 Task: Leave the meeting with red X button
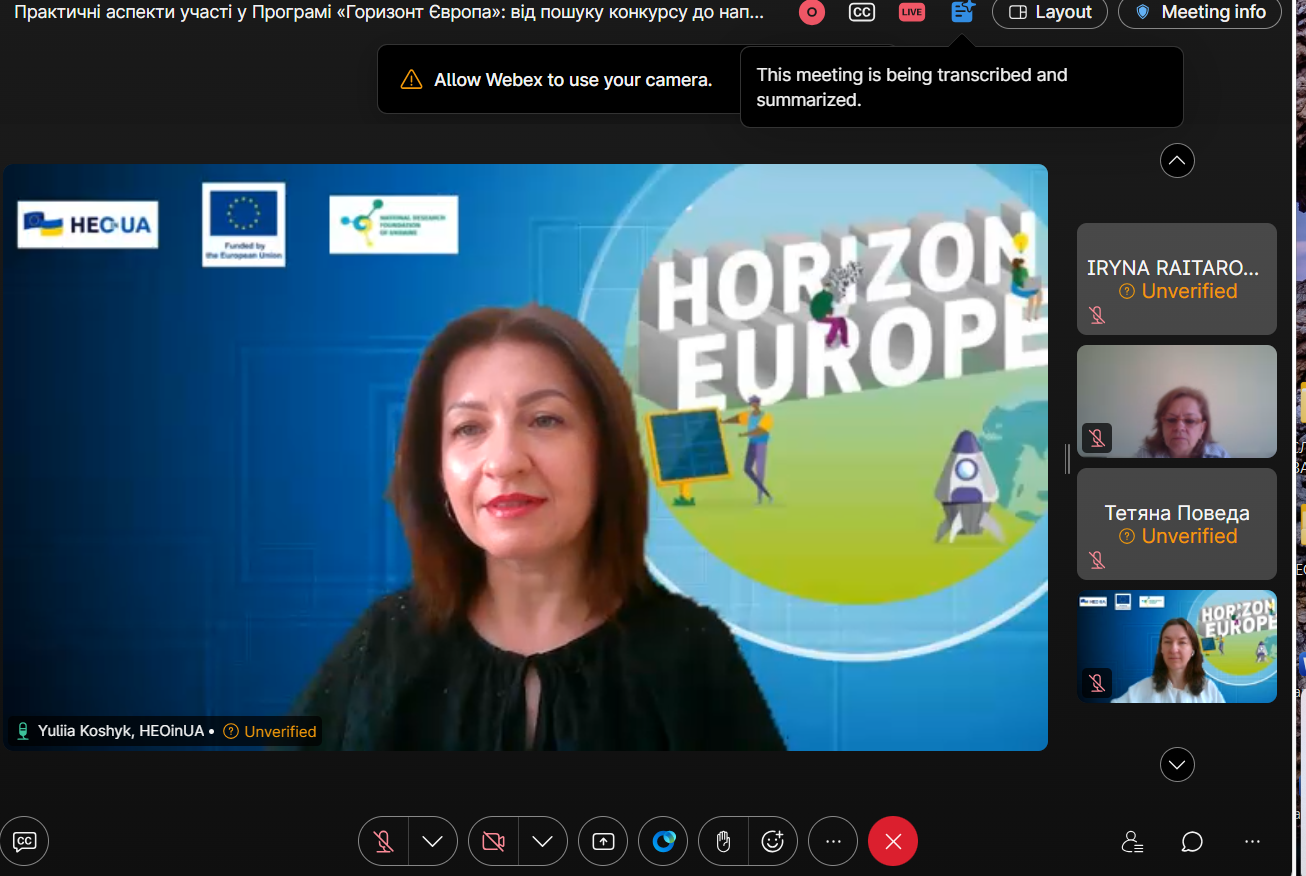893,841
